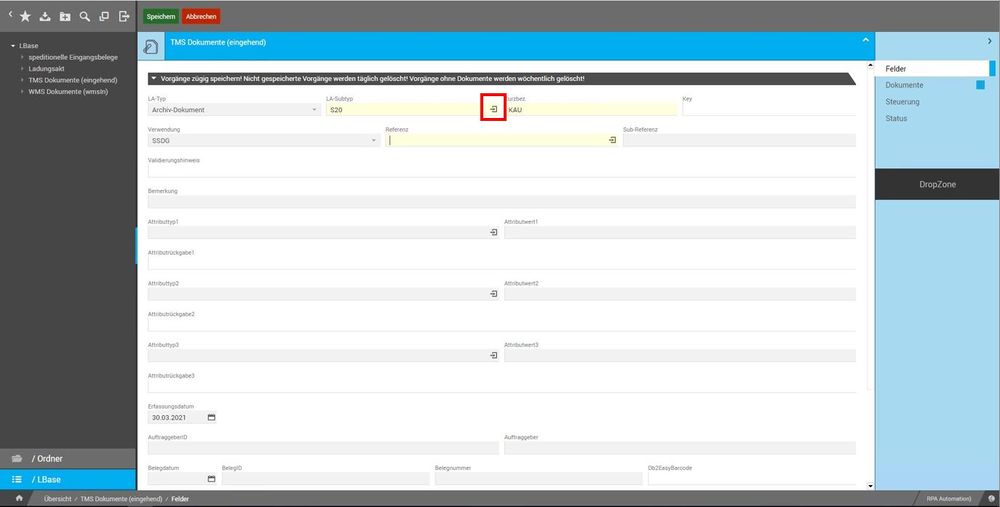Open the Attributtyp2 lookup icon
Screen dimensions: 1000x507
tap(494, 294)
